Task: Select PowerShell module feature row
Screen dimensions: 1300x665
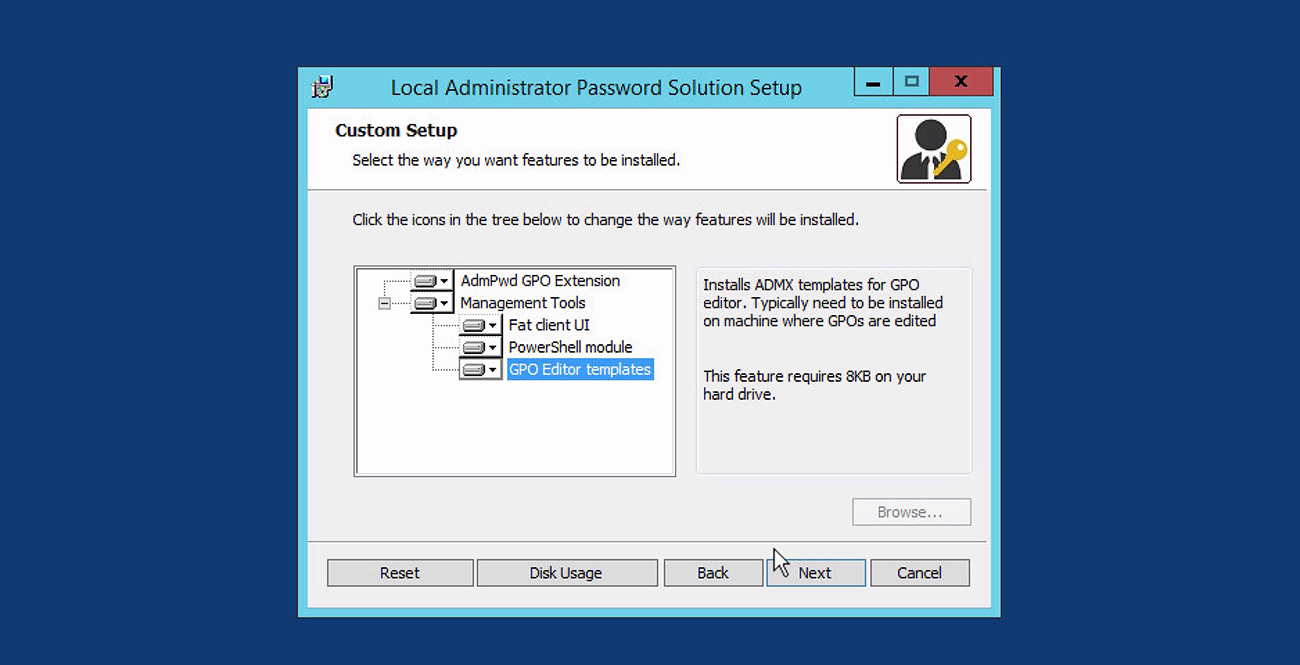Action: pos(570,347)
